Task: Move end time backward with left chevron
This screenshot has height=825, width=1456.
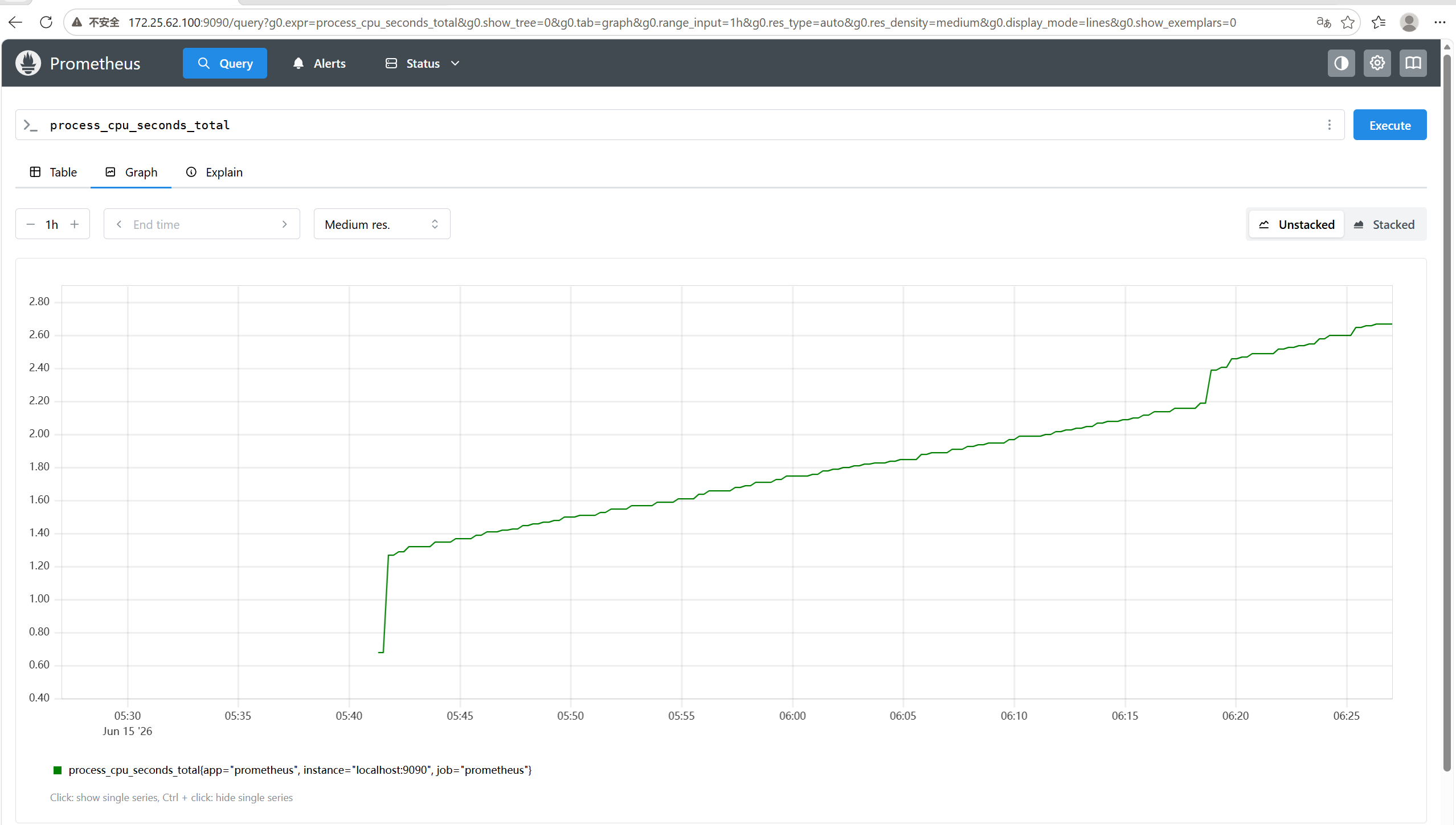Action: point(119,224)
